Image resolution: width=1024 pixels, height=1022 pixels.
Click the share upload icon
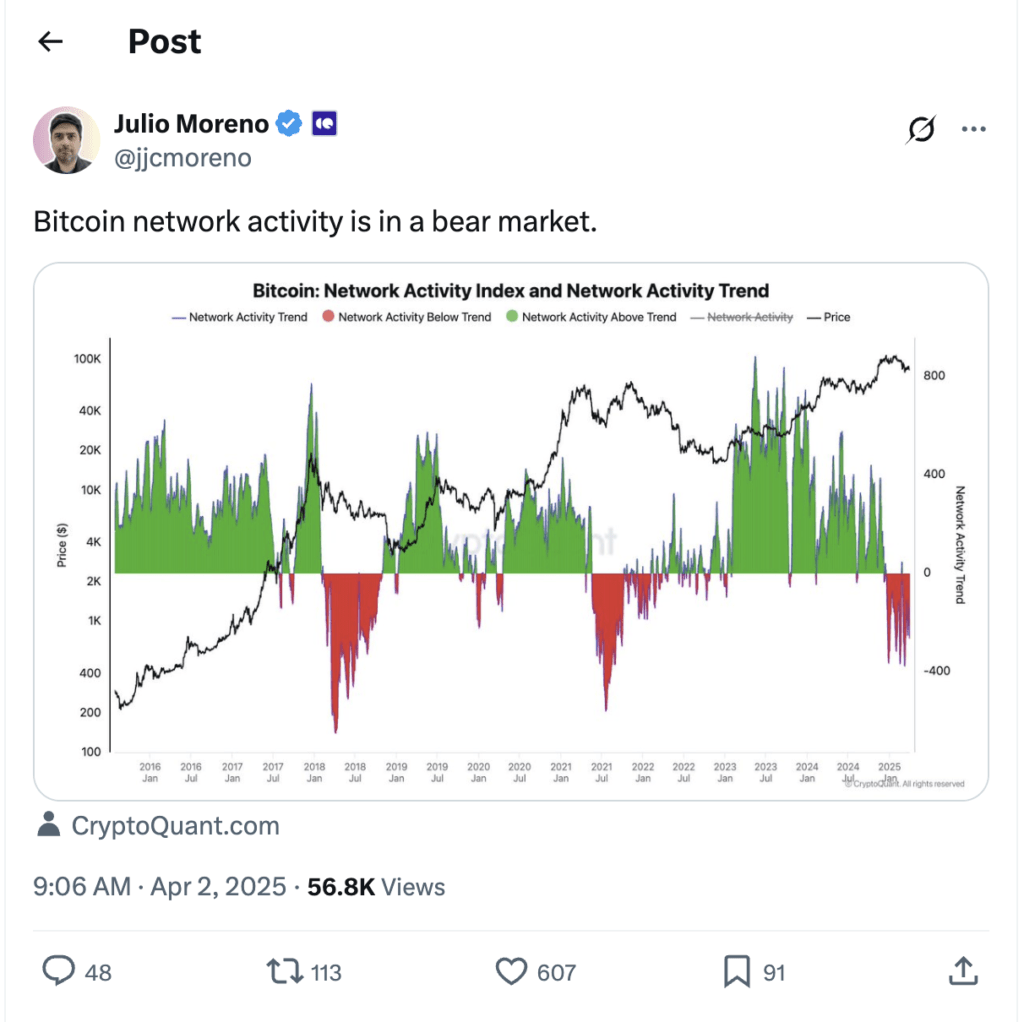point(963,971)
